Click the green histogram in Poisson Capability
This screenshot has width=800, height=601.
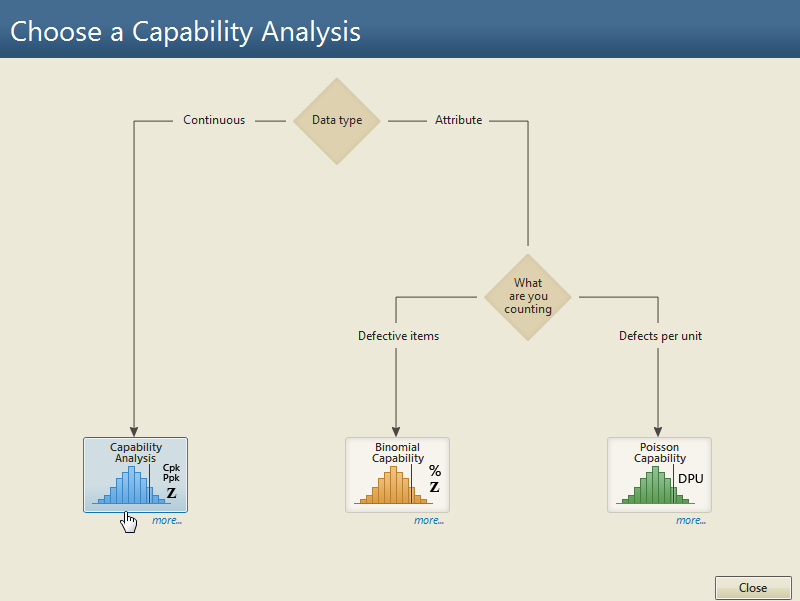coord(655,485)
